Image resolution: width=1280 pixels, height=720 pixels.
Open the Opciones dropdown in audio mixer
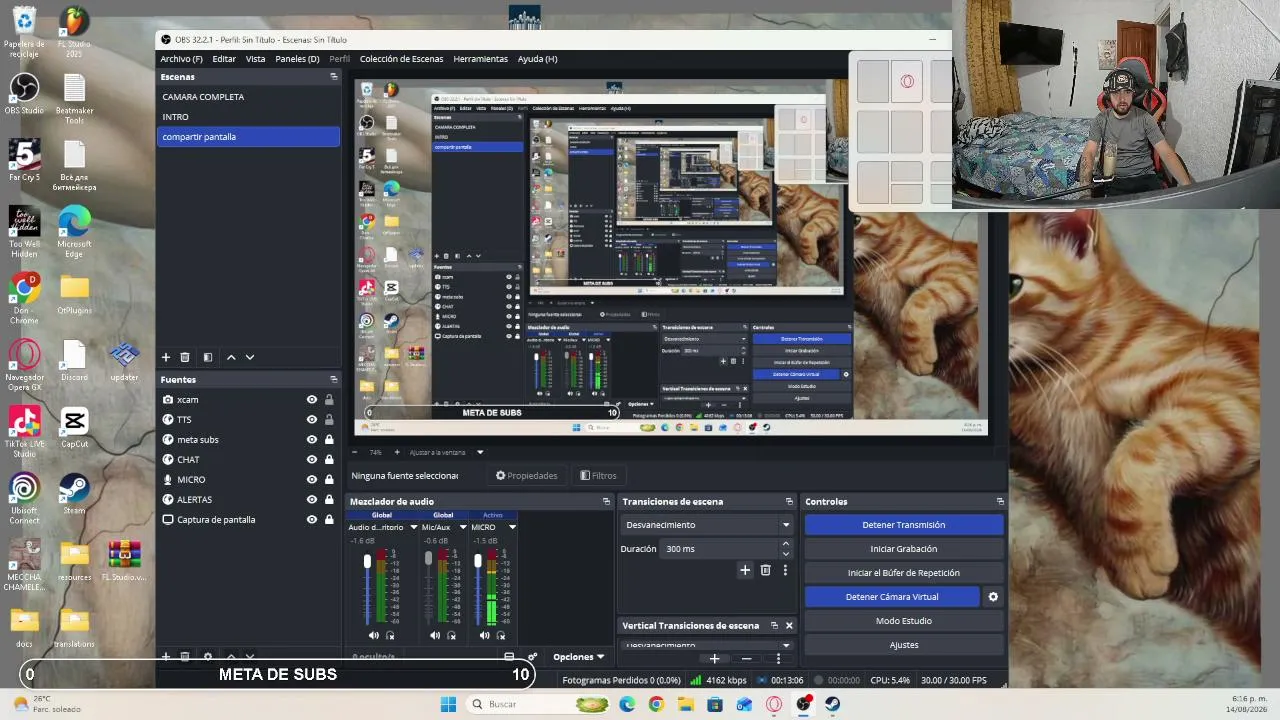click(x=579, y=657)
